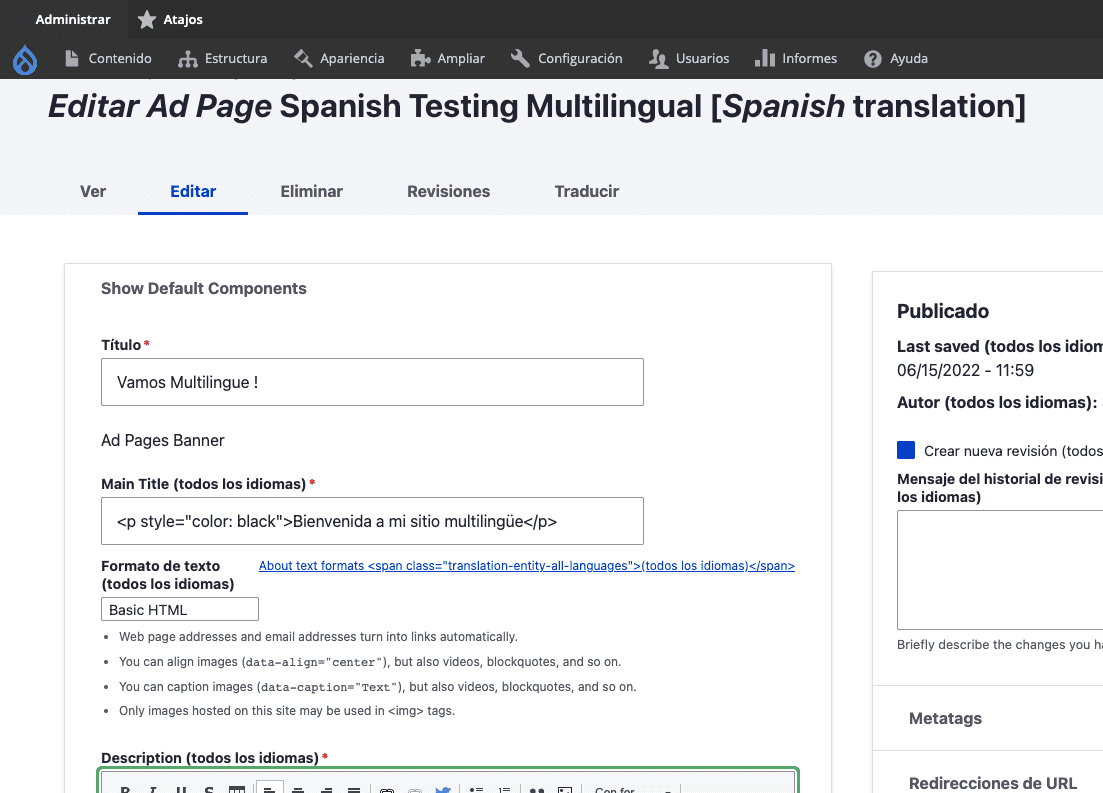Open the Configuración menu
The image size is (1103, 793).
567,59
